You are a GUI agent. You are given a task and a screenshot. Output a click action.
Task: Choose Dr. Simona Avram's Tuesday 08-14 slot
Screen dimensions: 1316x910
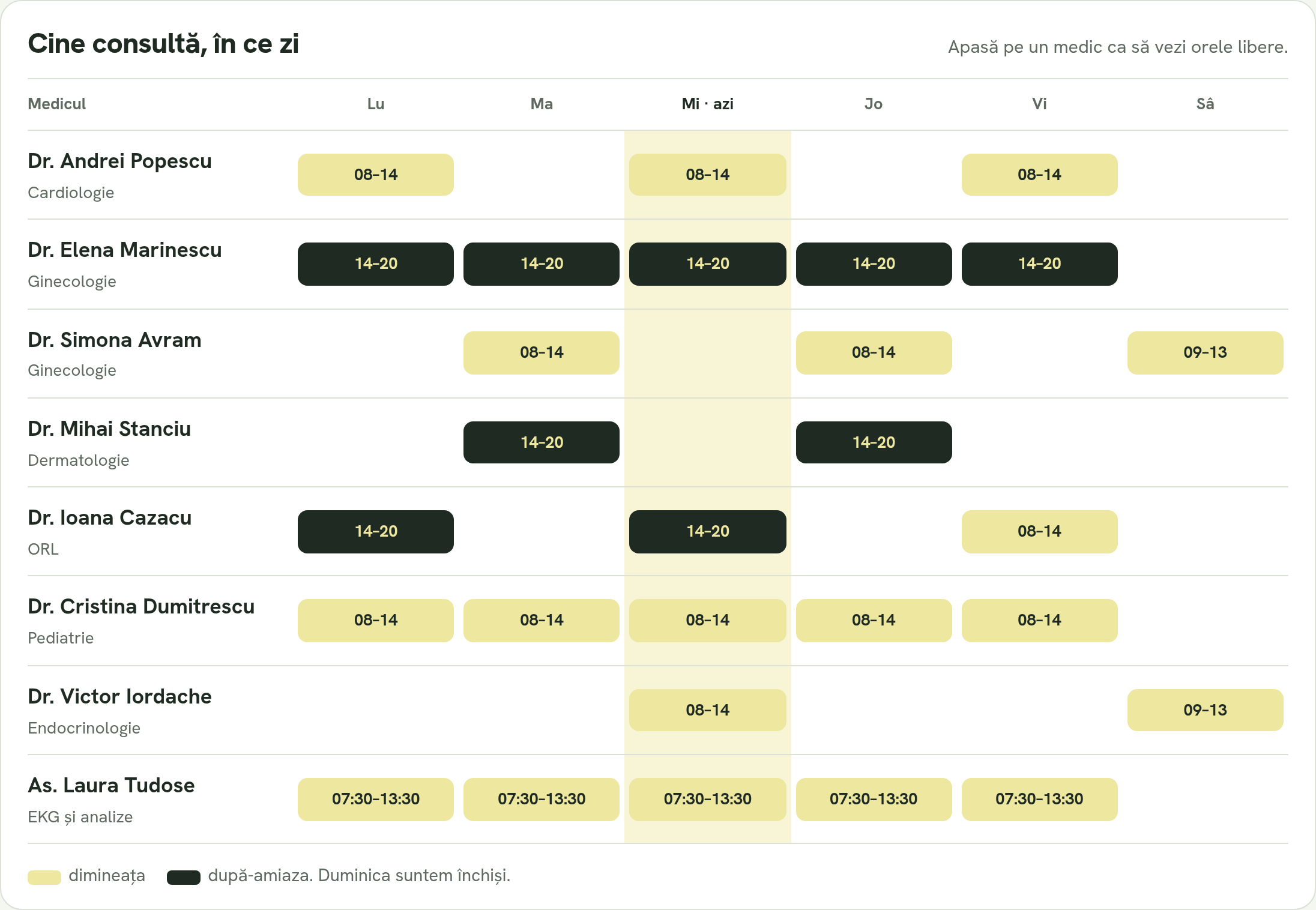pos(541,352)
